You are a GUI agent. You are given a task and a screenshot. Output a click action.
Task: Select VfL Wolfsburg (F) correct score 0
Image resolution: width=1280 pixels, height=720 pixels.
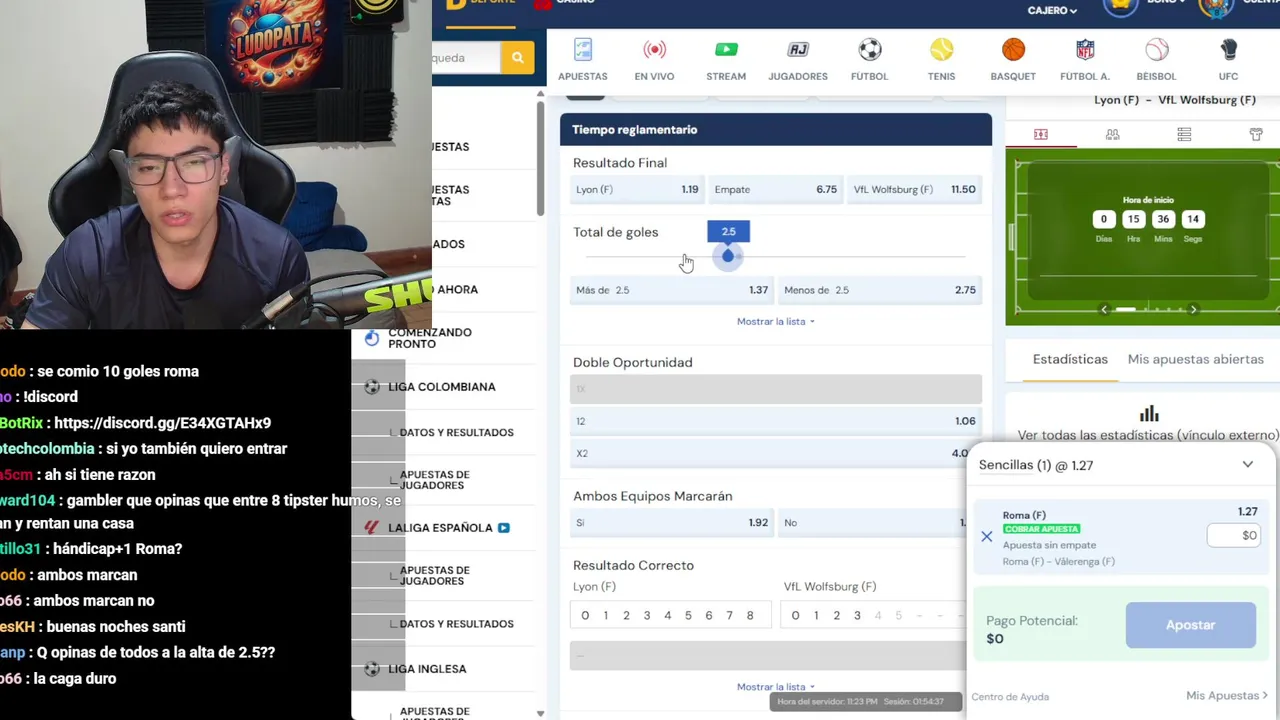pyautogui.click(x=795, y=615)
